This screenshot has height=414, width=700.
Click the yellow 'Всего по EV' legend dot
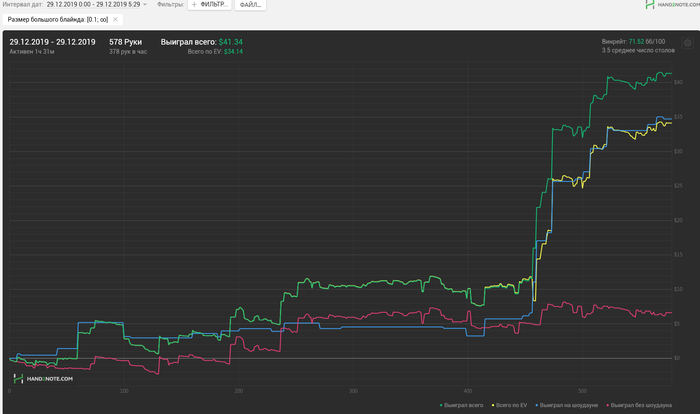(x=493, y=406)
